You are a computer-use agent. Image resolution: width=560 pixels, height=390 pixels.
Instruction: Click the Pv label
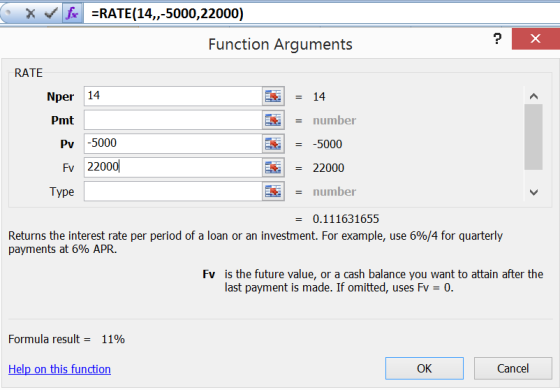pos(67,144)
